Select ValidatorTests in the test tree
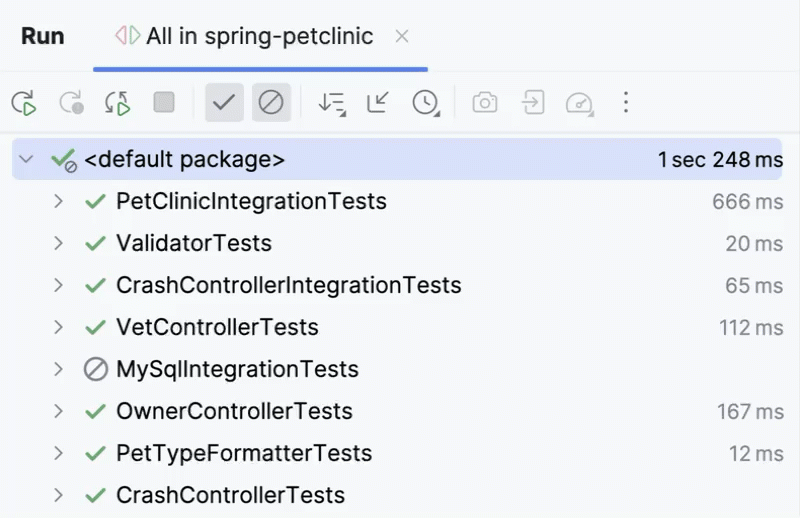 point(194,244)
